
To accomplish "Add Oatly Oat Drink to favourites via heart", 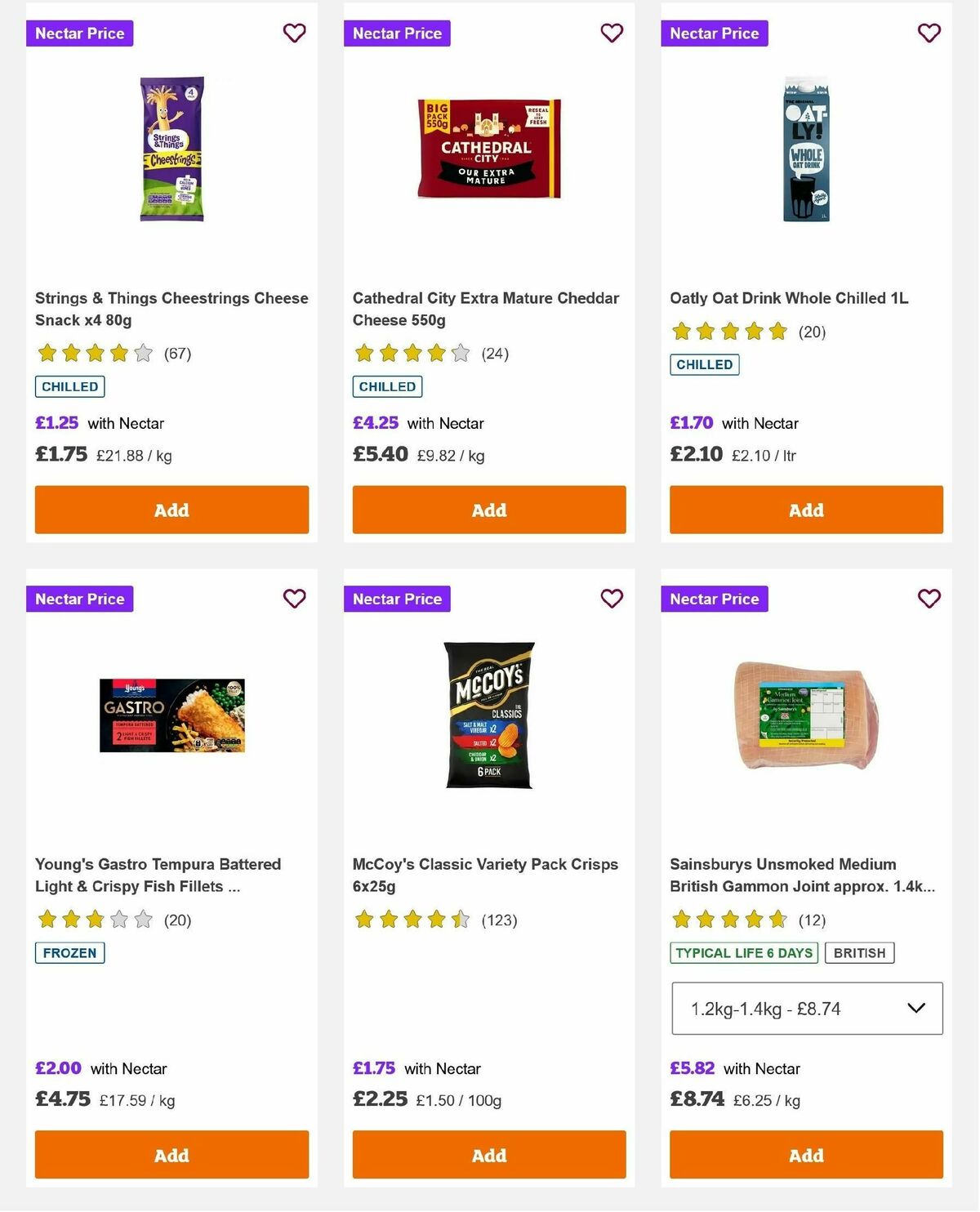I will 929,33.
